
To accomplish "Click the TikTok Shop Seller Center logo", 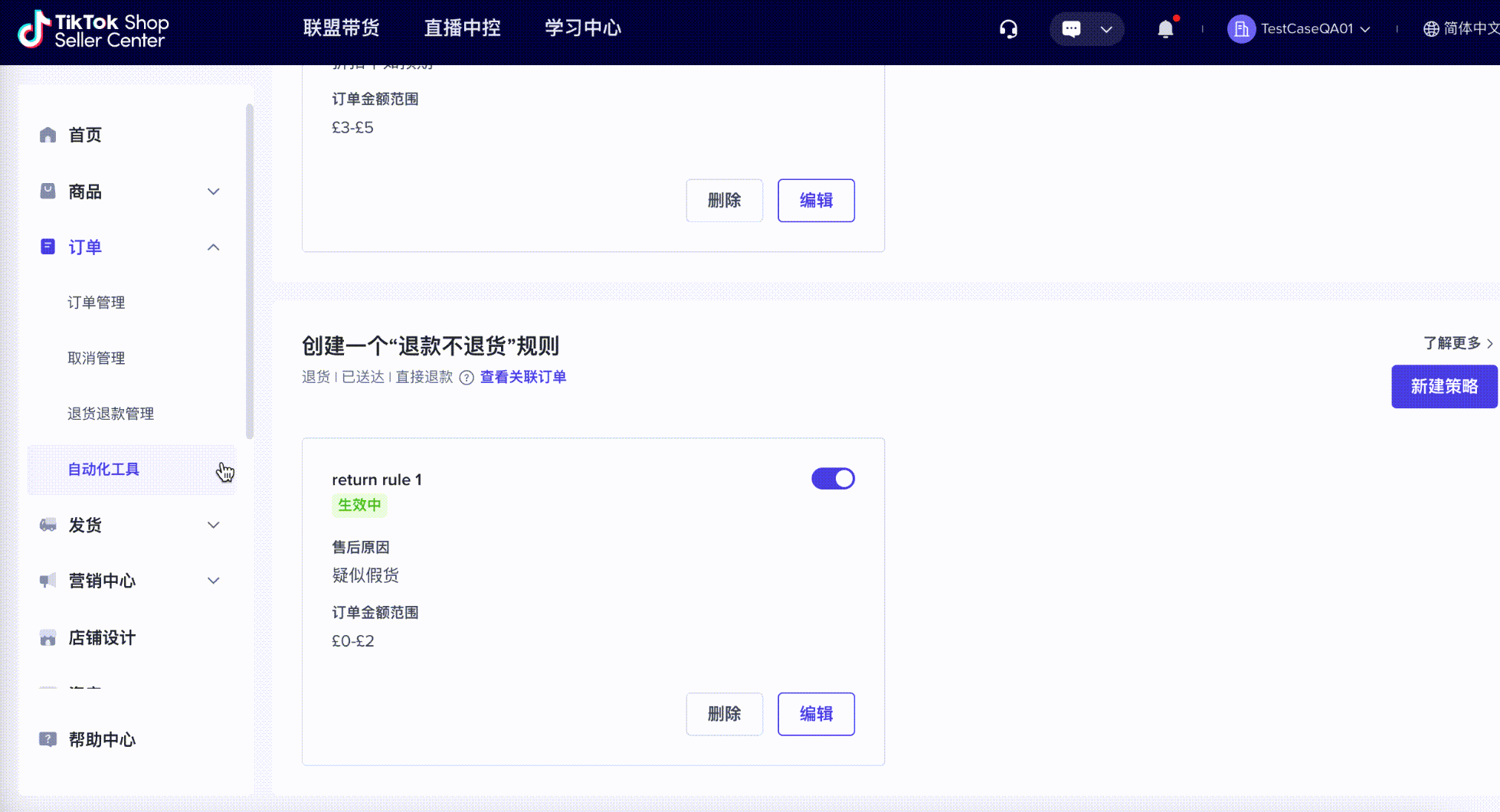I will pyautogui.click(x=93, y=31).
